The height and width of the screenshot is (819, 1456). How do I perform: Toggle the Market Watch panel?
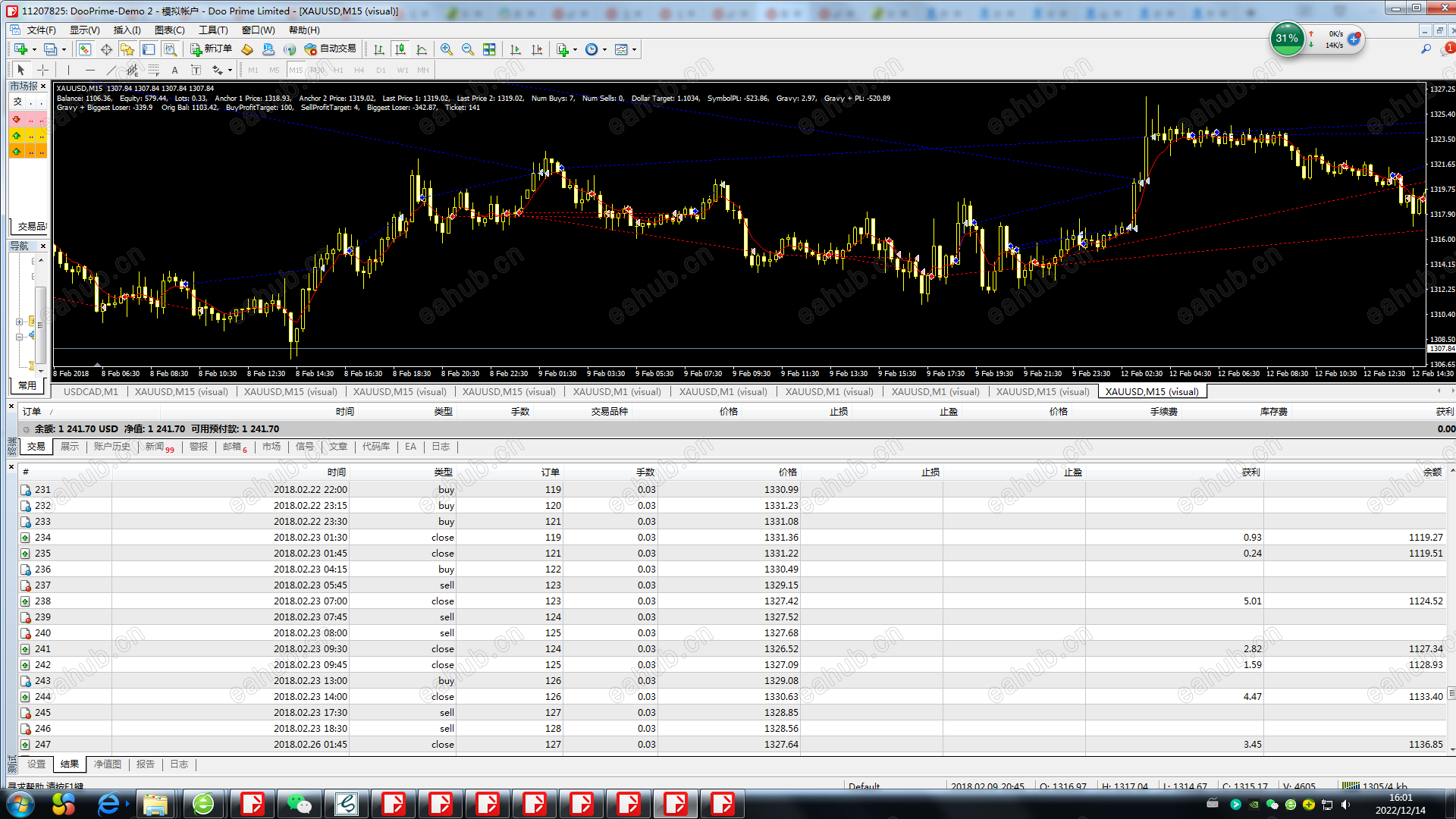pyautogui.click(x=85, y=49)
